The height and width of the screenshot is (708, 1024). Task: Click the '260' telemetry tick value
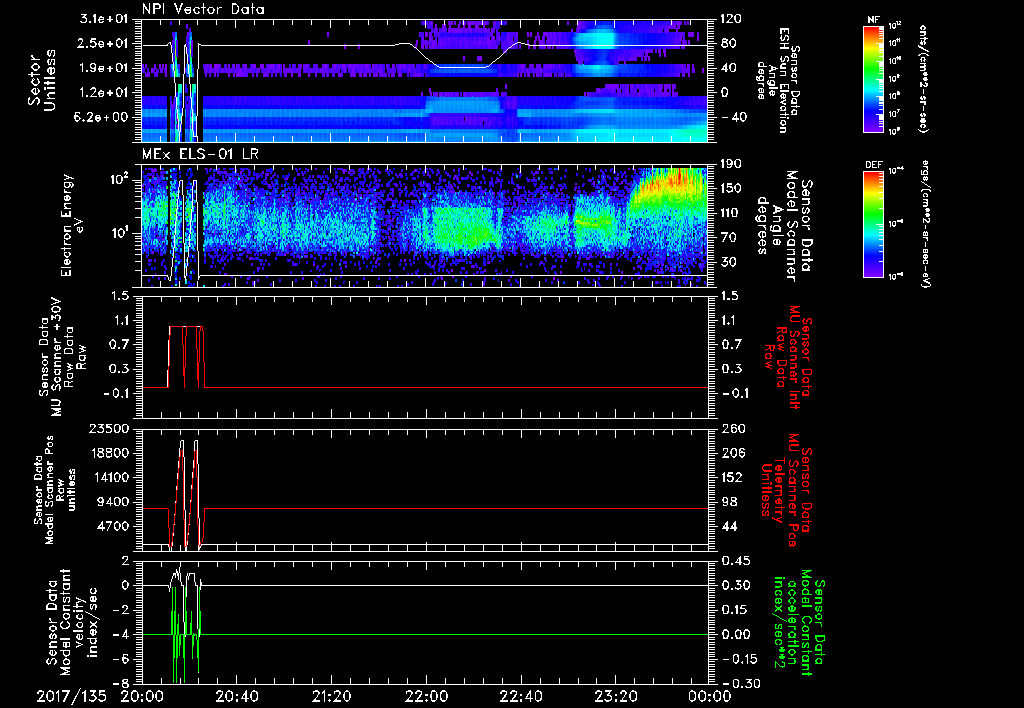coord(731,428)
